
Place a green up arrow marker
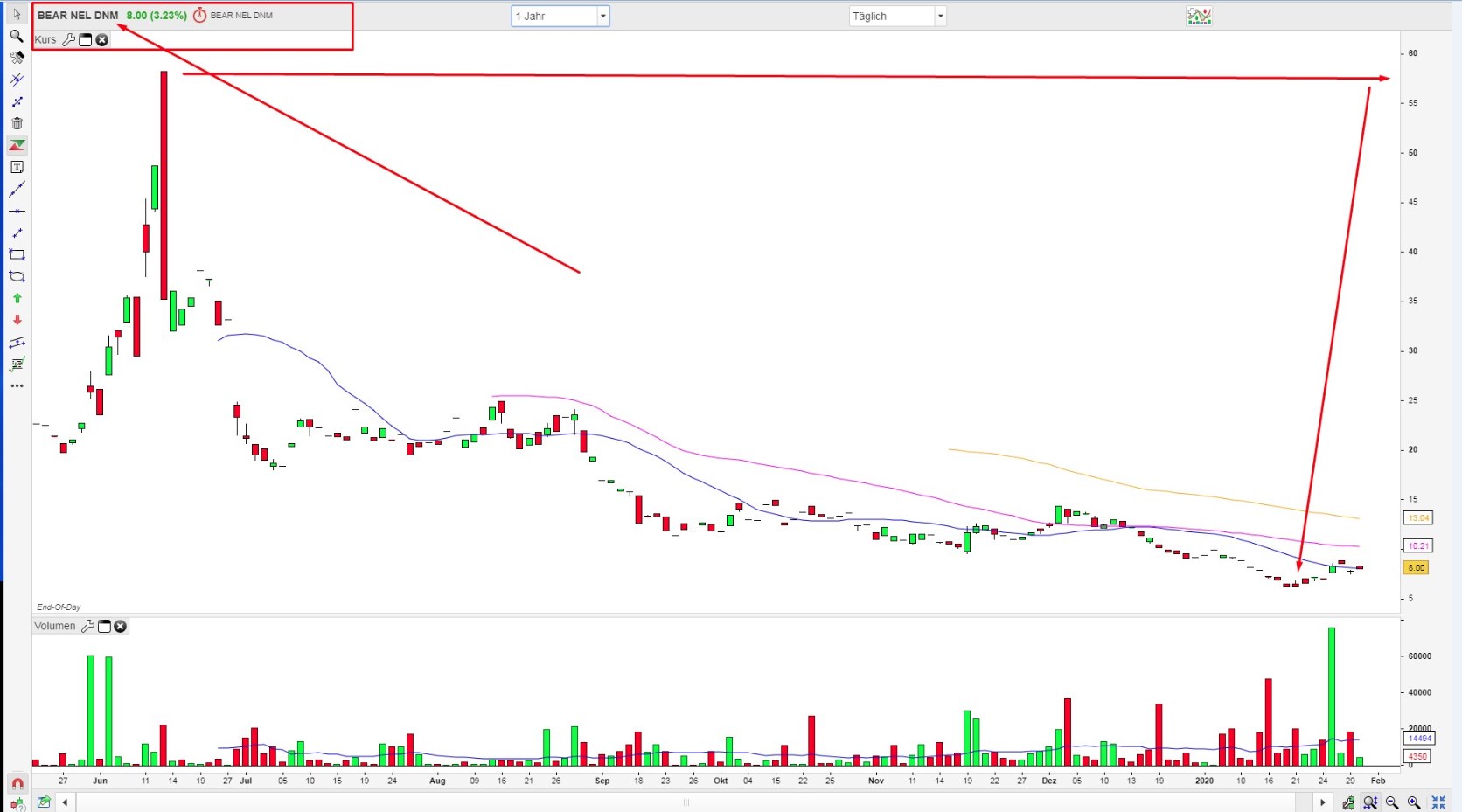[17, 298]
